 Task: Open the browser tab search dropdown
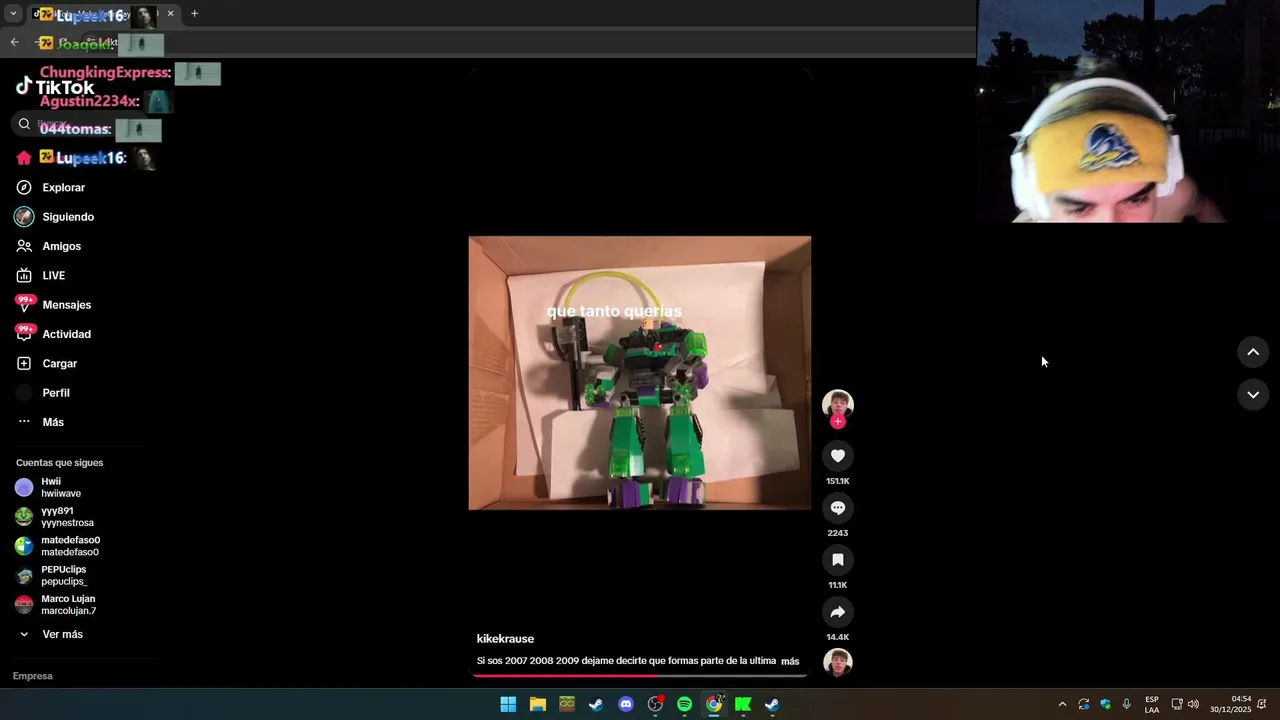(x=13, y=14)
